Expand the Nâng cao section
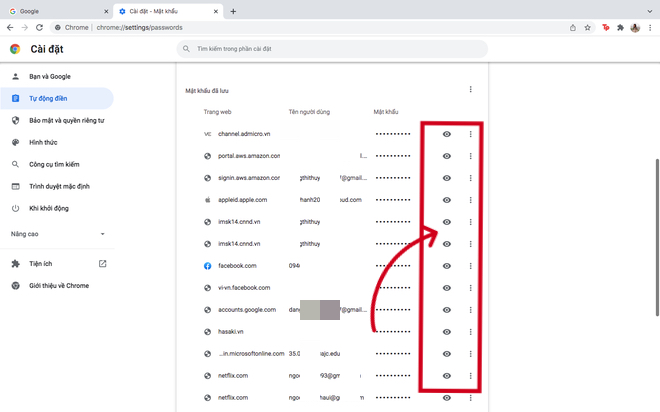Screen dimensions: 660x412 (58, 234)
